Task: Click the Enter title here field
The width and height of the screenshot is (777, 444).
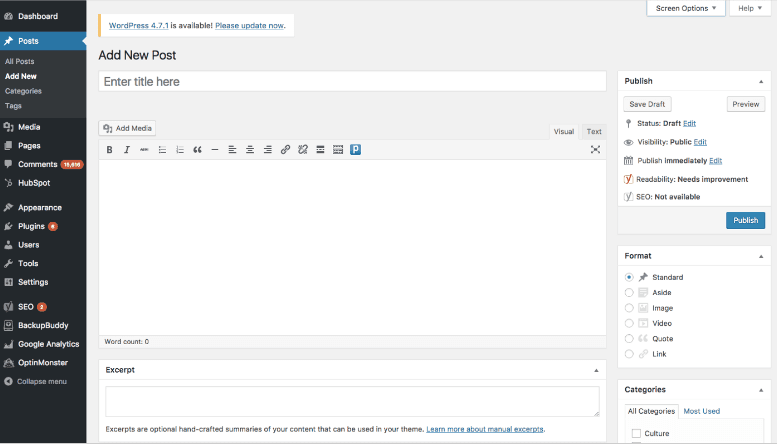Action: point(352,81)
